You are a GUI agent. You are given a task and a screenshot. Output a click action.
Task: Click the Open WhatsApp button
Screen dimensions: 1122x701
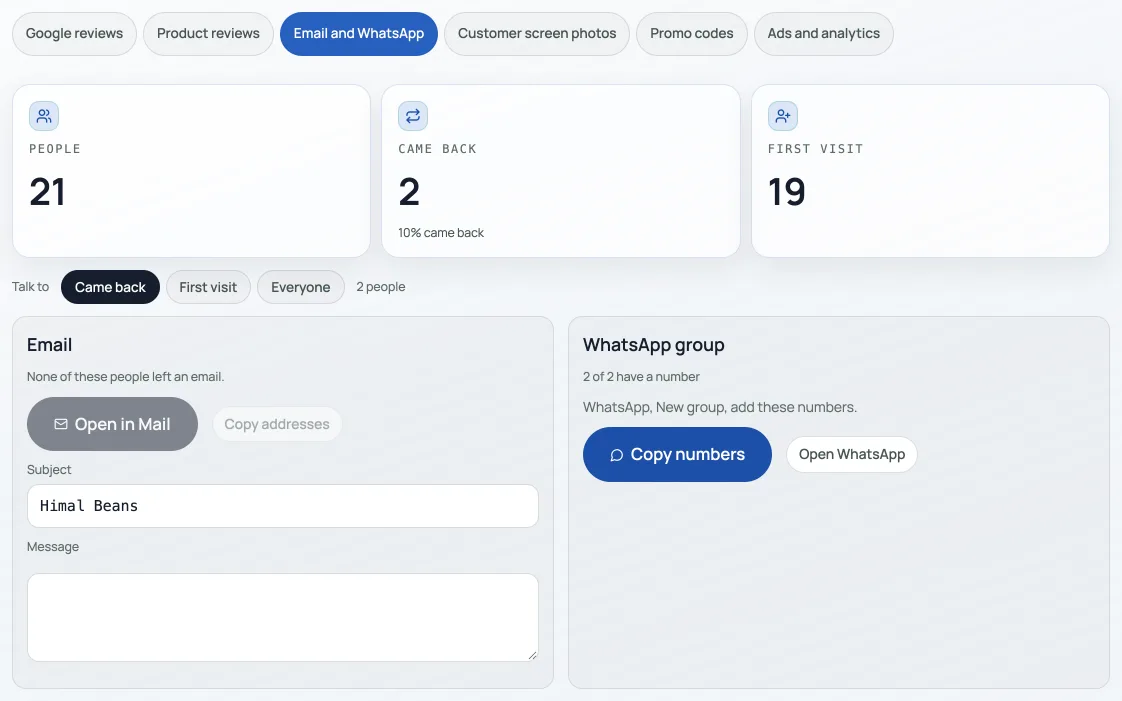[x=852, y=454]
